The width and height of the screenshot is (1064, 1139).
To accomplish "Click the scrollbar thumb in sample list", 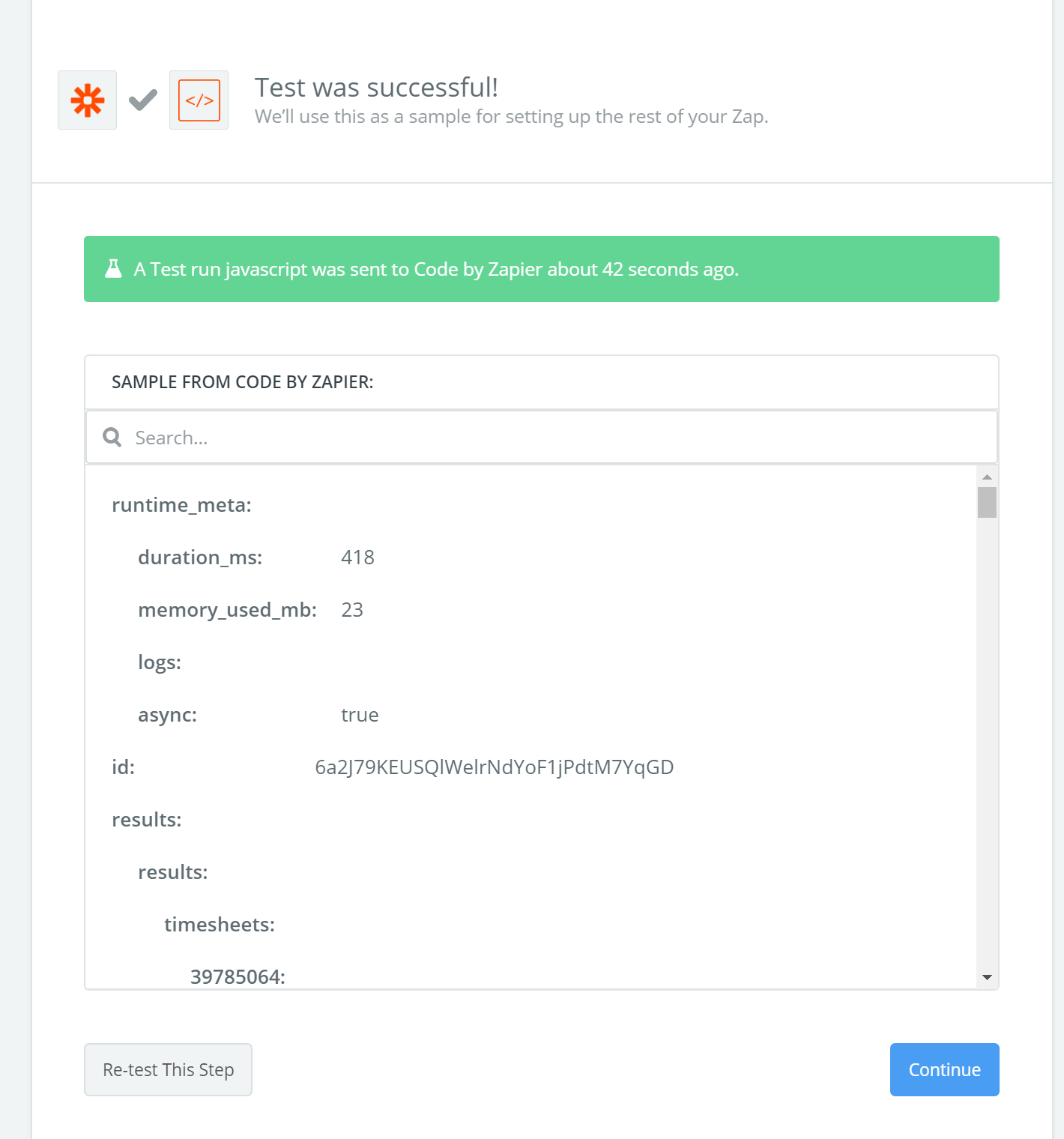I will 987,502.
